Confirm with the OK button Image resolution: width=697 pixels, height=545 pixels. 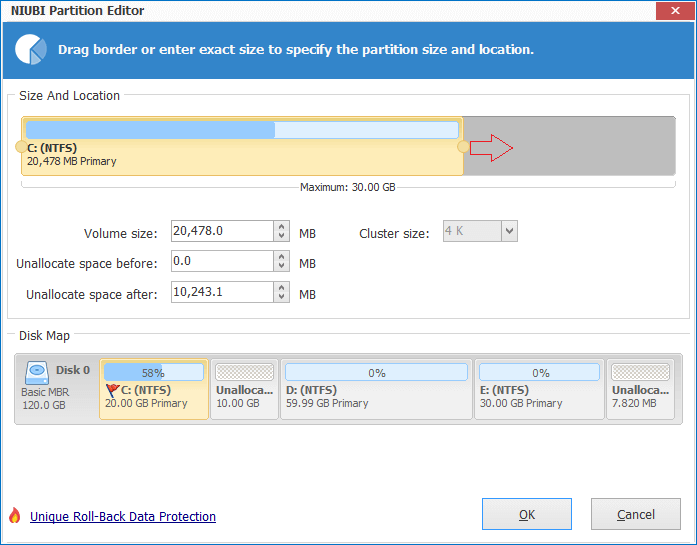[x=527, y=514]
